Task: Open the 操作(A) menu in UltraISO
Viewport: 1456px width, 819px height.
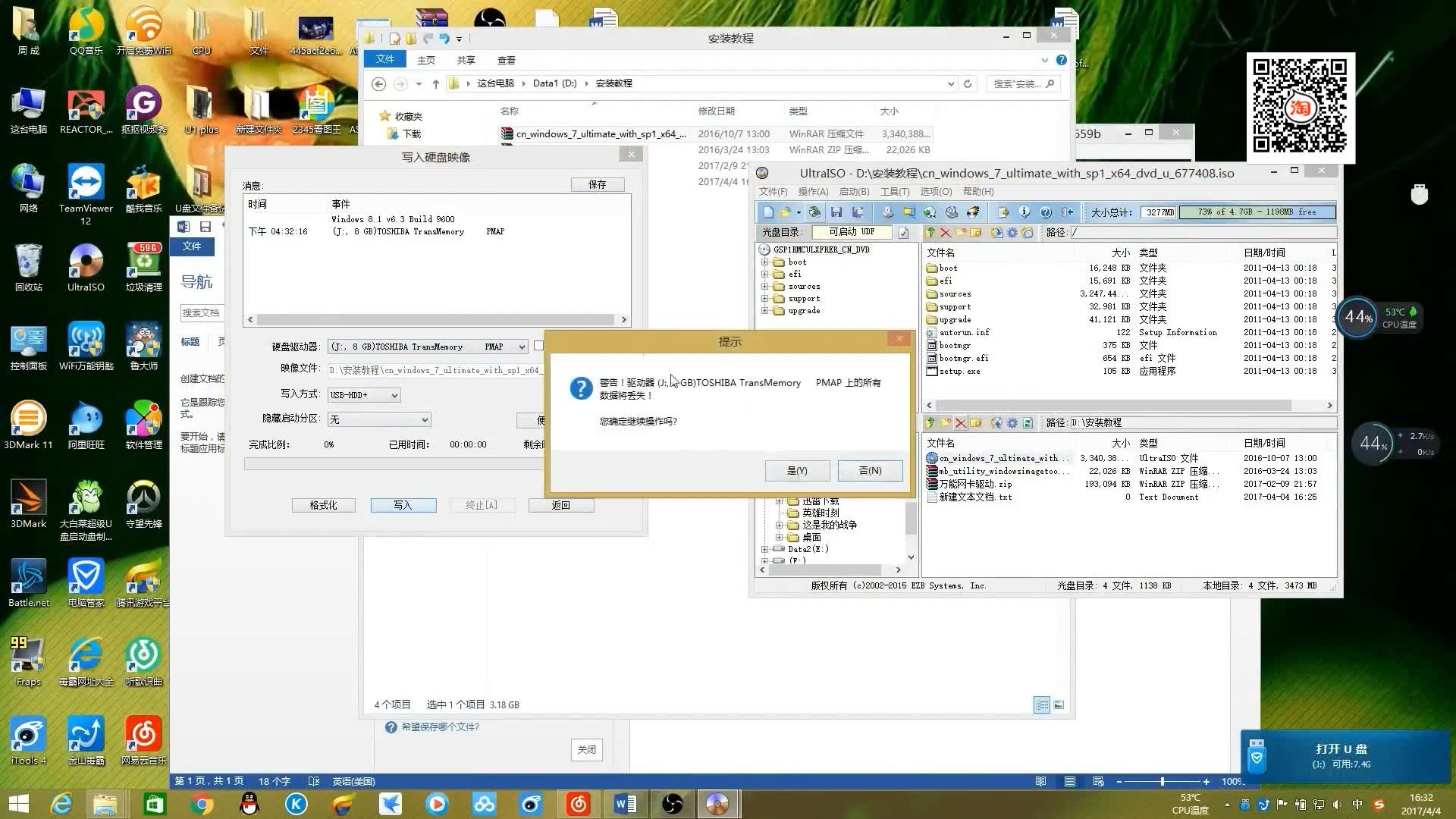Action: pos(813,192)
